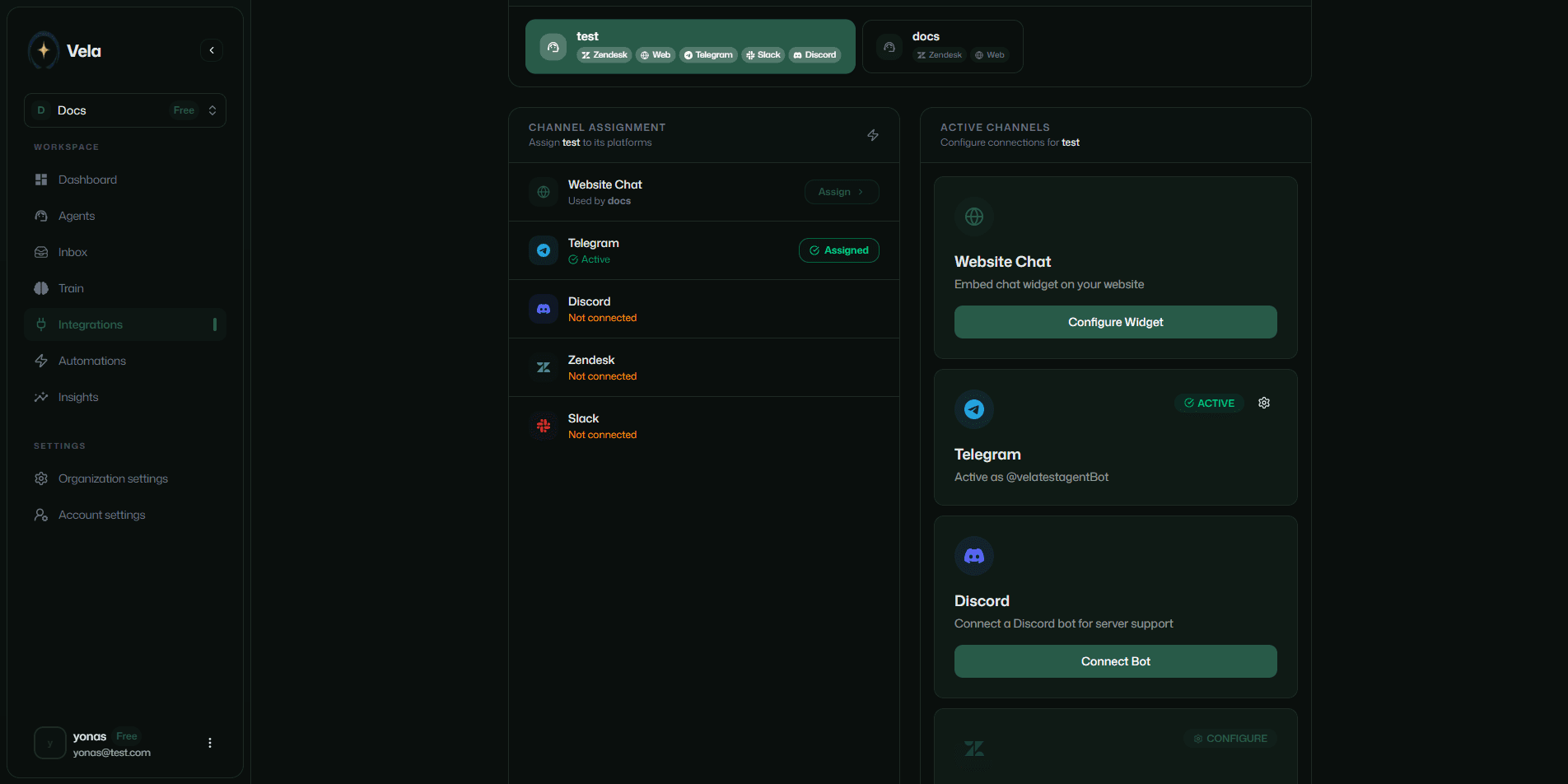Click the globe icon in Website Chat row
1568x784 pixels.
(544, 192)
